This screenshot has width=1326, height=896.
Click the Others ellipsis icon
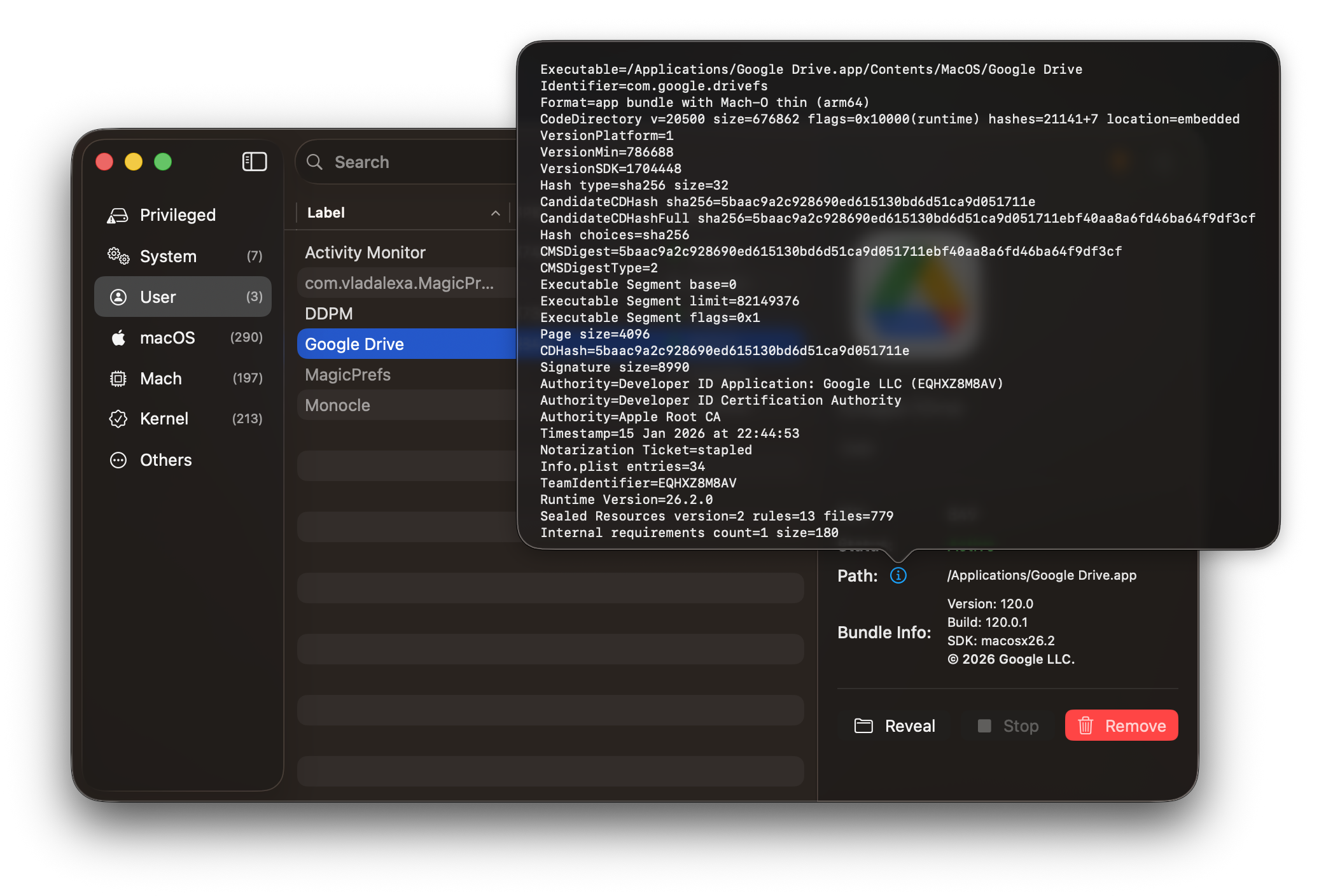[118, 459]
